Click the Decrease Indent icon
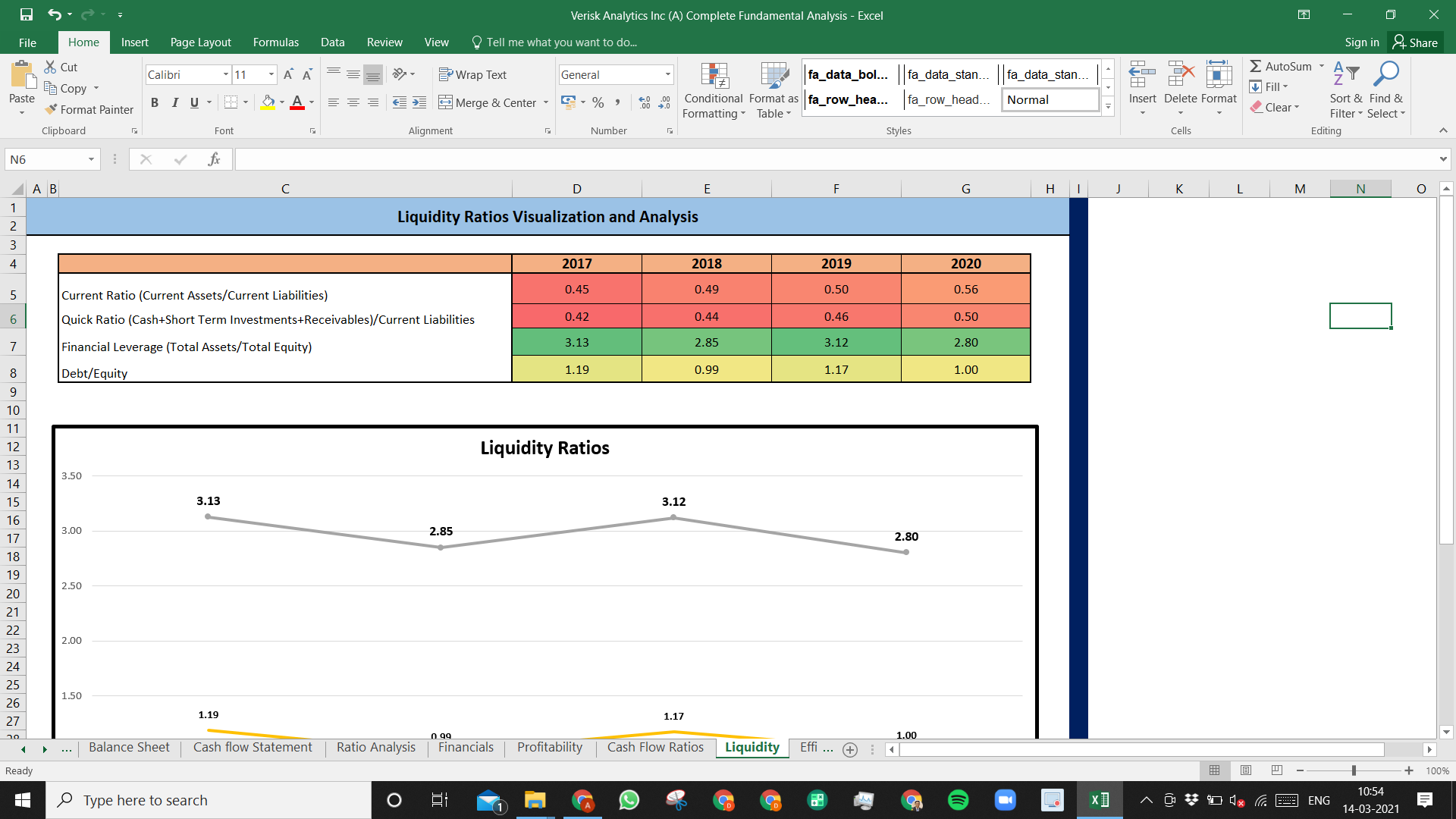This screenshot has width=1456, height=819. (400, 102)
